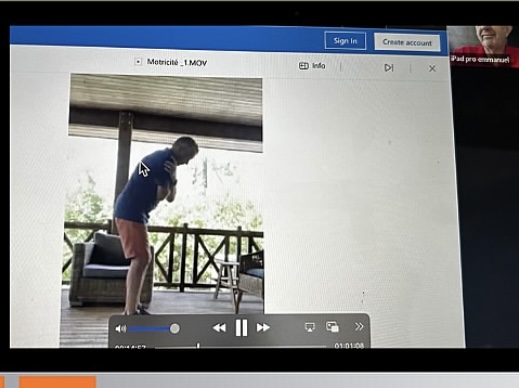Click the rewind button
This screenshot has width=519, height=388.
219,328
